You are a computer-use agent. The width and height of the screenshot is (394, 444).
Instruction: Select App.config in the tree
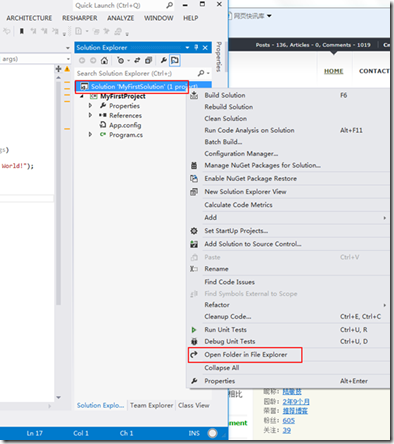pos(125,125)
